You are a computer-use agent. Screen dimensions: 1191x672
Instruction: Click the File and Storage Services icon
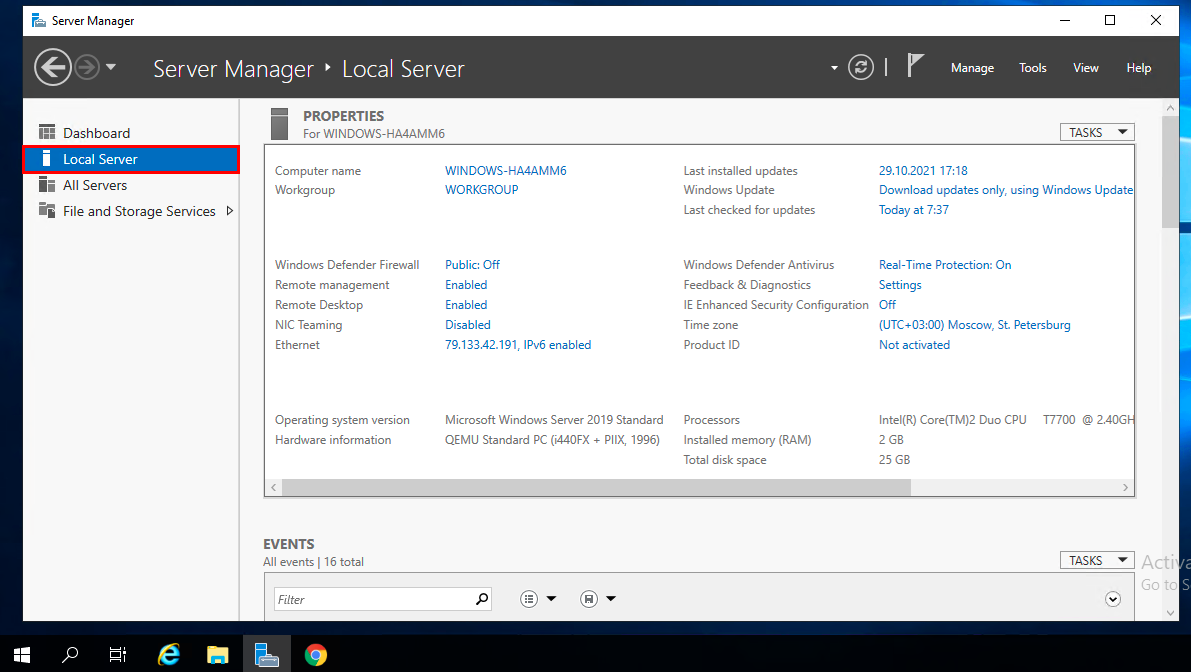pyautogui.click(x=47, y=211)
